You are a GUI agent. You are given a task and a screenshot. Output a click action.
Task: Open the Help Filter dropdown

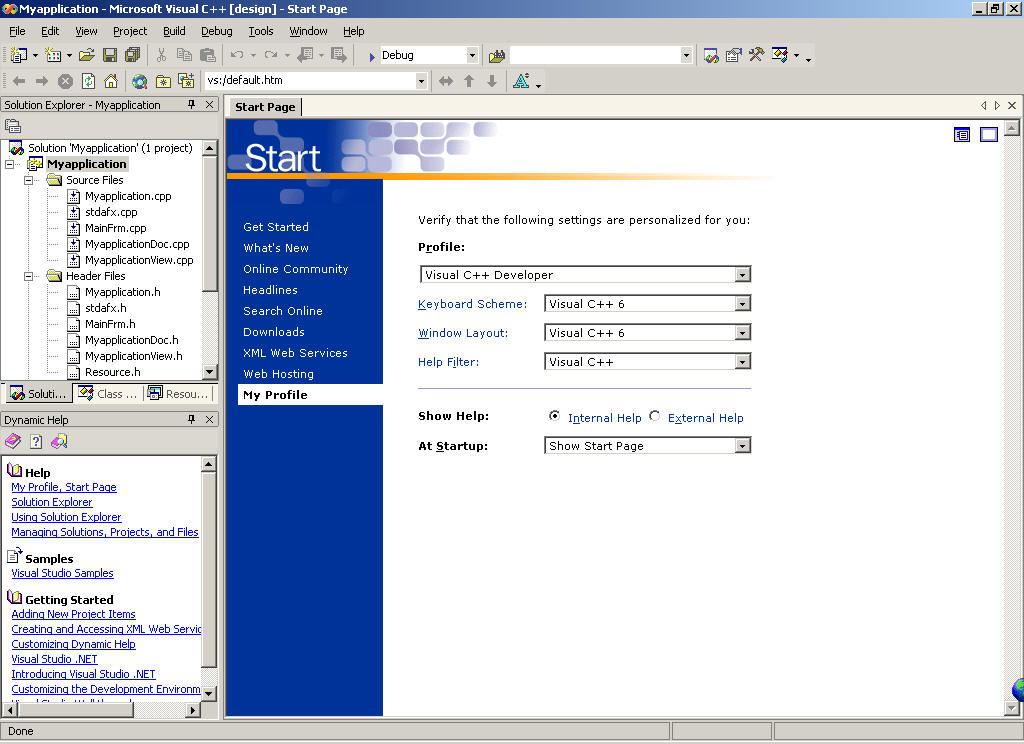point(742,362)
